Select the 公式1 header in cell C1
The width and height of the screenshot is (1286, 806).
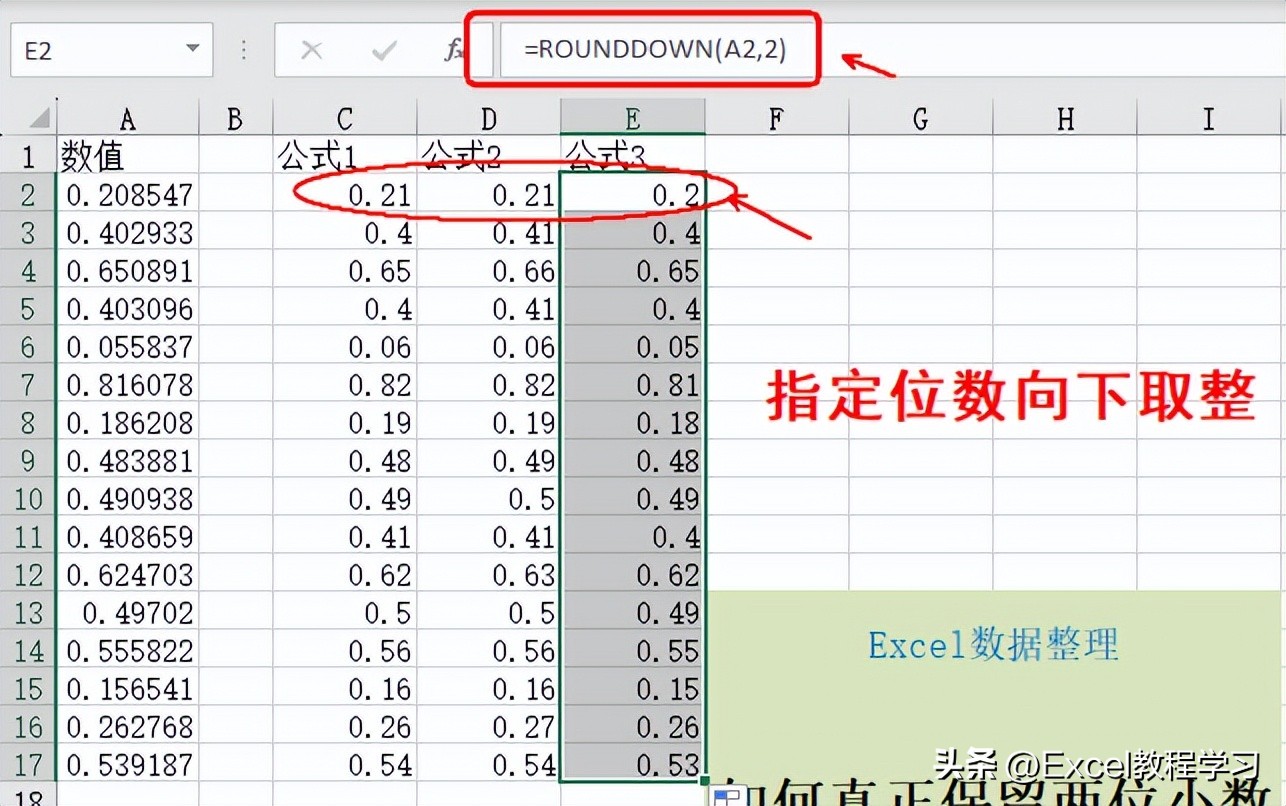coord(345,156)
